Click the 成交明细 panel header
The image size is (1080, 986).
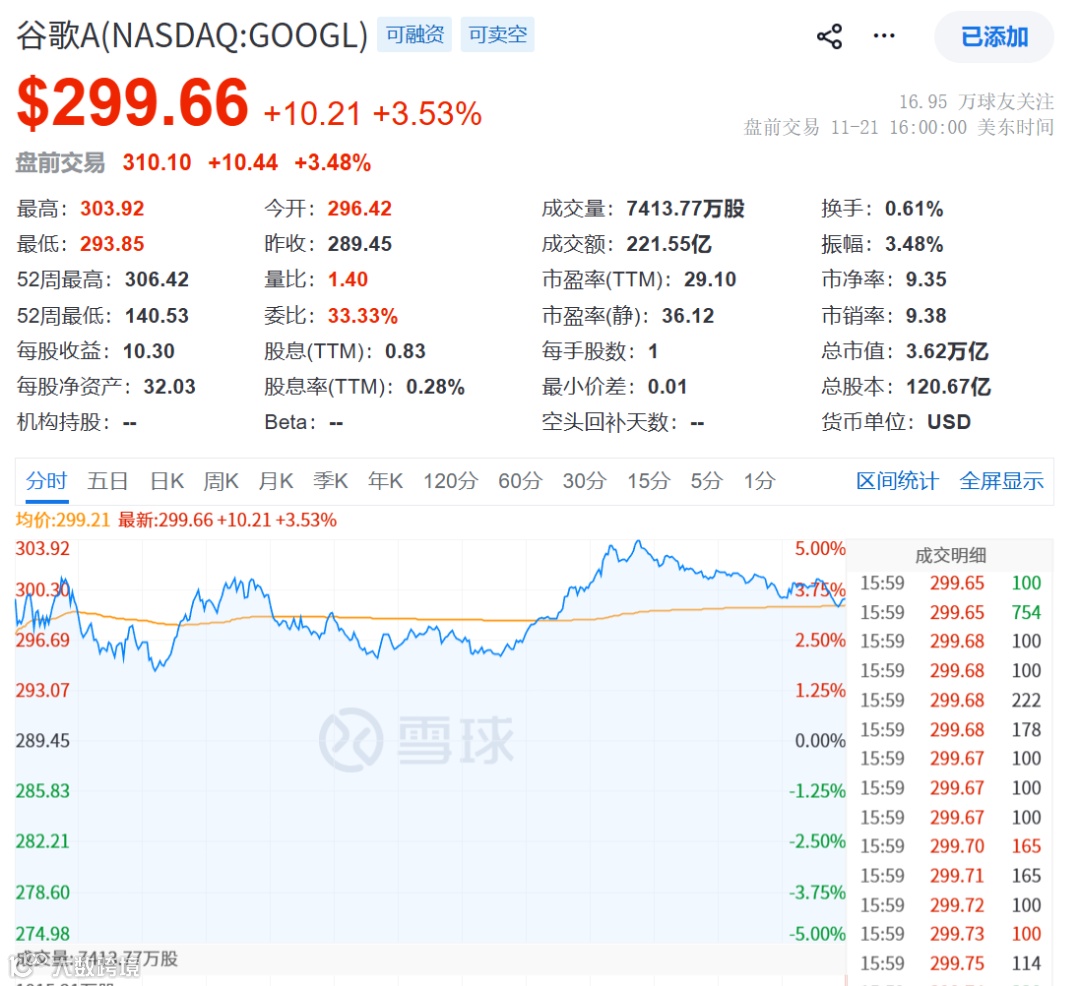(x=951, y=555)
